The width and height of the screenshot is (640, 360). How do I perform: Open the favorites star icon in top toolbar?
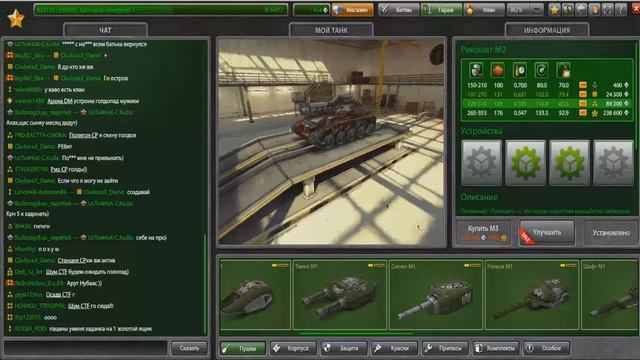pos(554,10)
